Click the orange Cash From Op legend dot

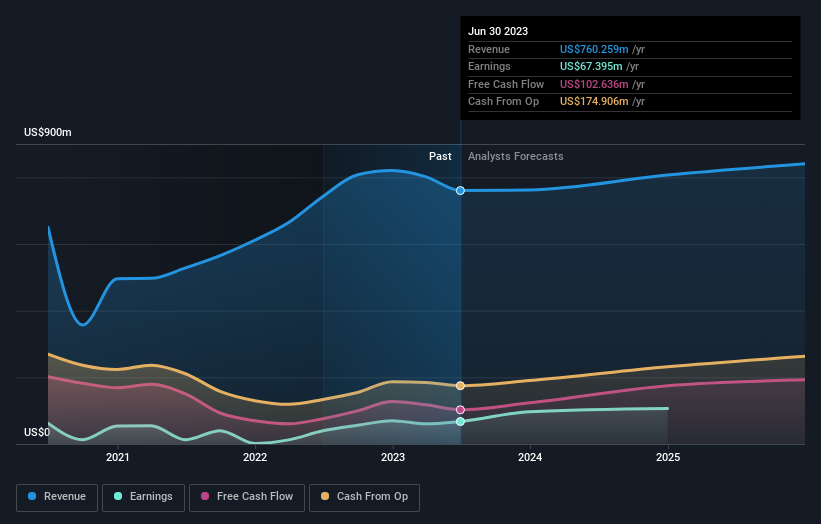pyautogui.click(x=325, y=496)
